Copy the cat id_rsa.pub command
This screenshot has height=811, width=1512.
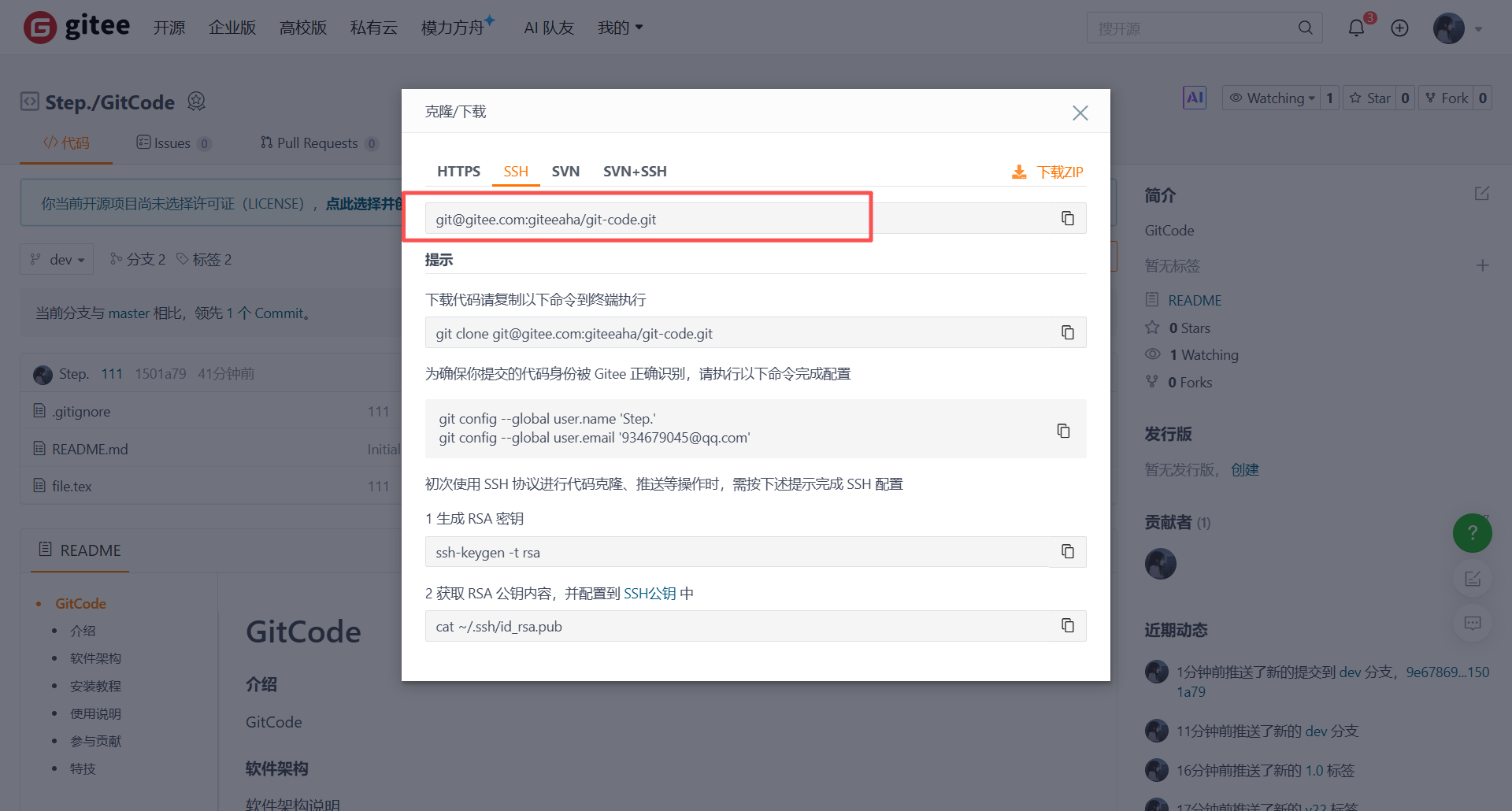[1067, 625]
